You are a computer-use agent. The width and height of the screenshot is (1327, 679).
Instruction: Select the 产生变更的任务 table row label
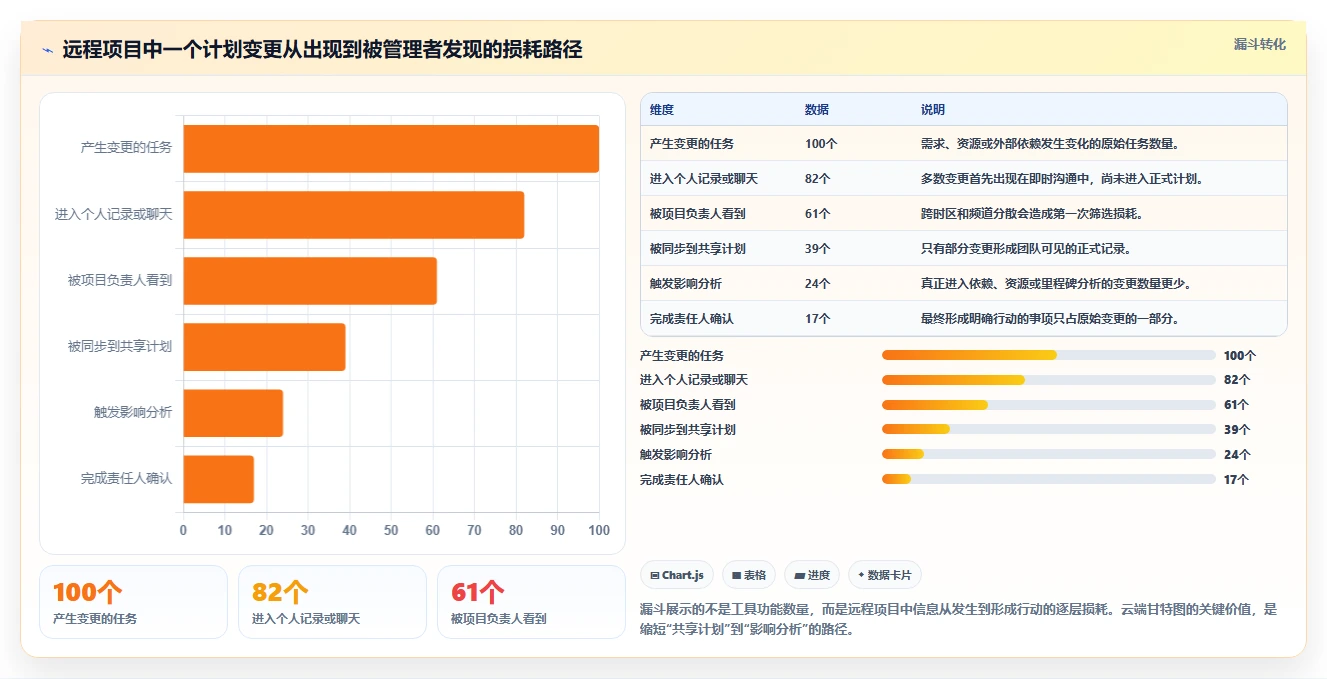coord(692,144)
